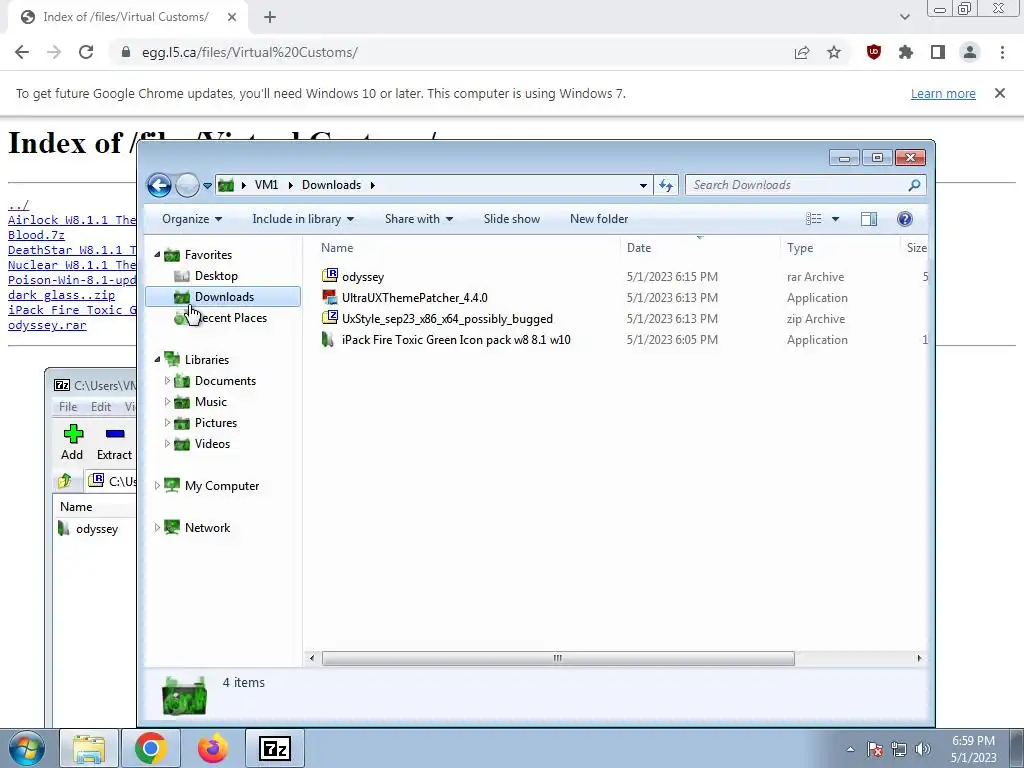Open the Edit menu in 7-Zip
The width and height of the screenshot is (1024, 768).
click(x=101, y=406)
